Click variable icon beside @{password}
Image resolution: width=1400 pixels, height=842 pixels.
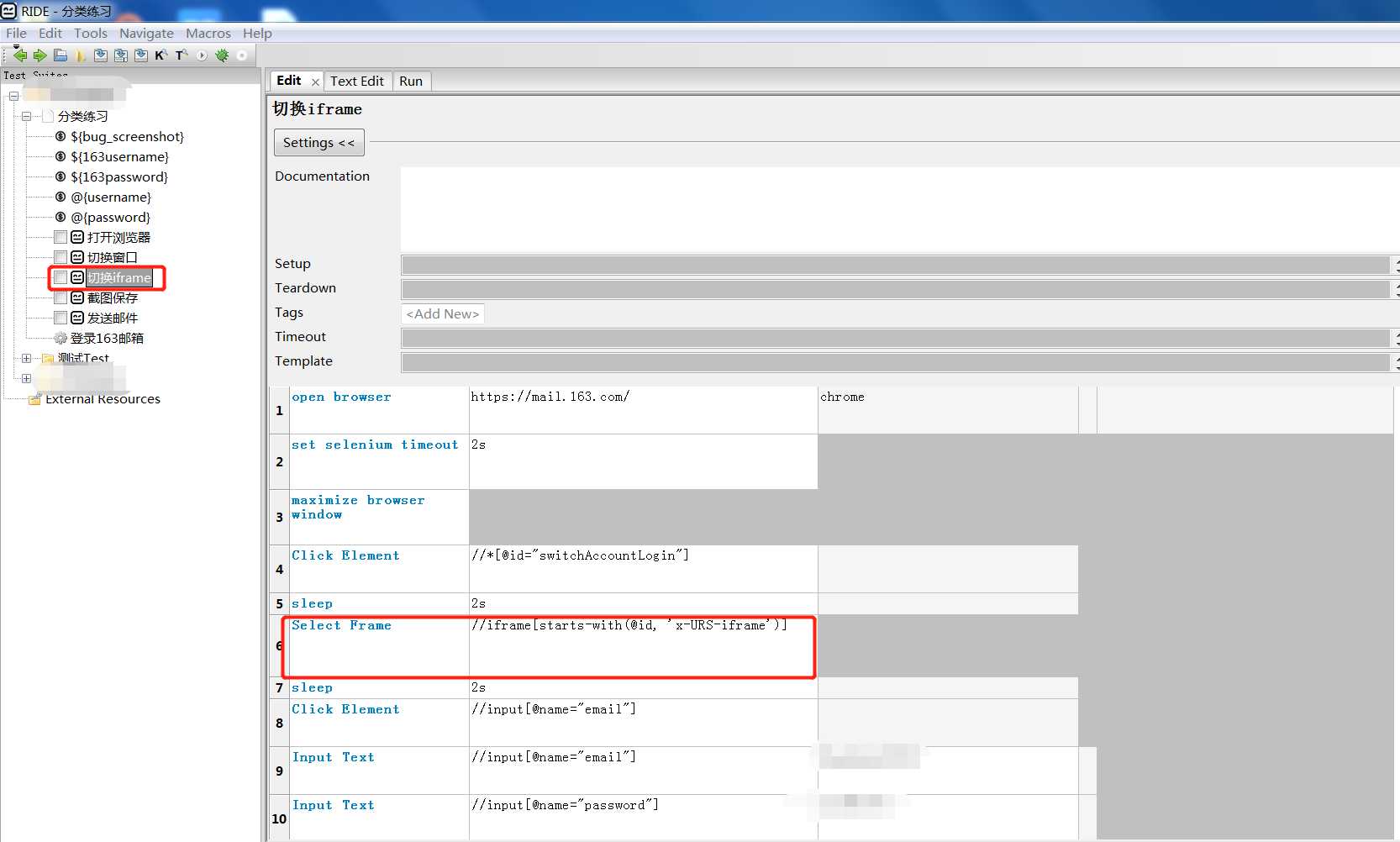click(x=61, y=217)
